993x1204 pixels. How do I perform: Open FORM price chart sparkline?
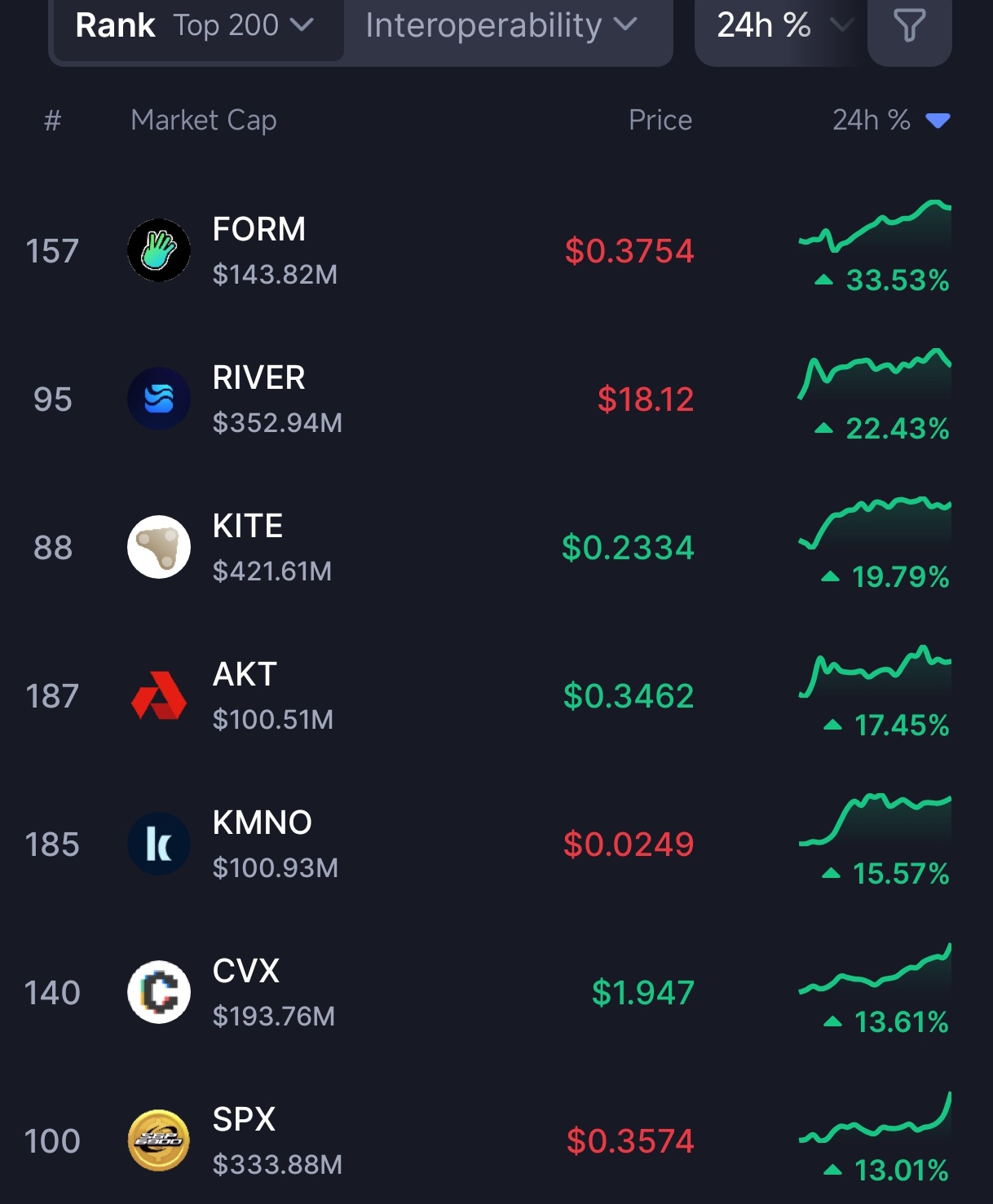[875, 227]
